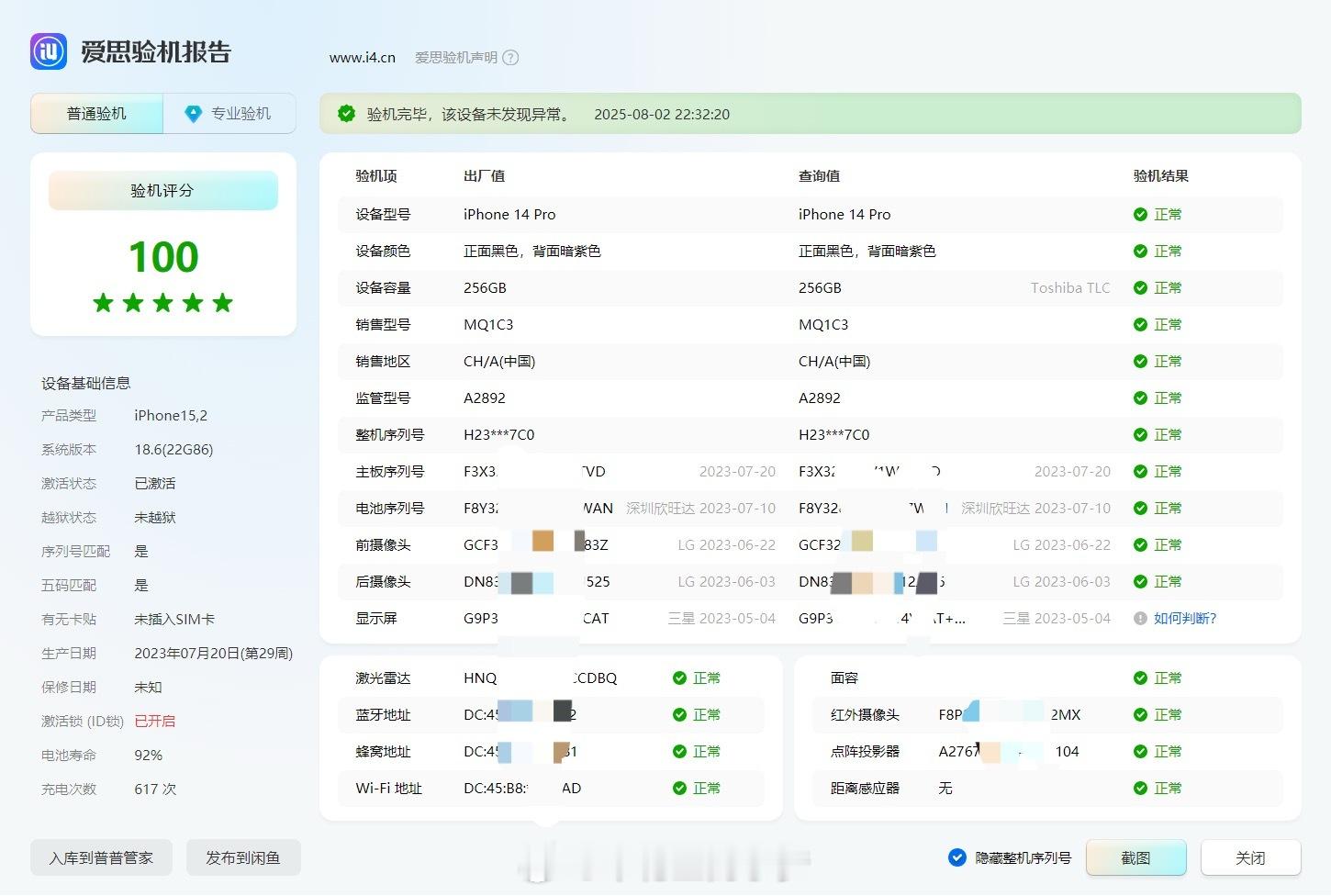Click the green check in 销售地区 row
This screenshot has height=896, width=1331.
(x=1140, y=362)
